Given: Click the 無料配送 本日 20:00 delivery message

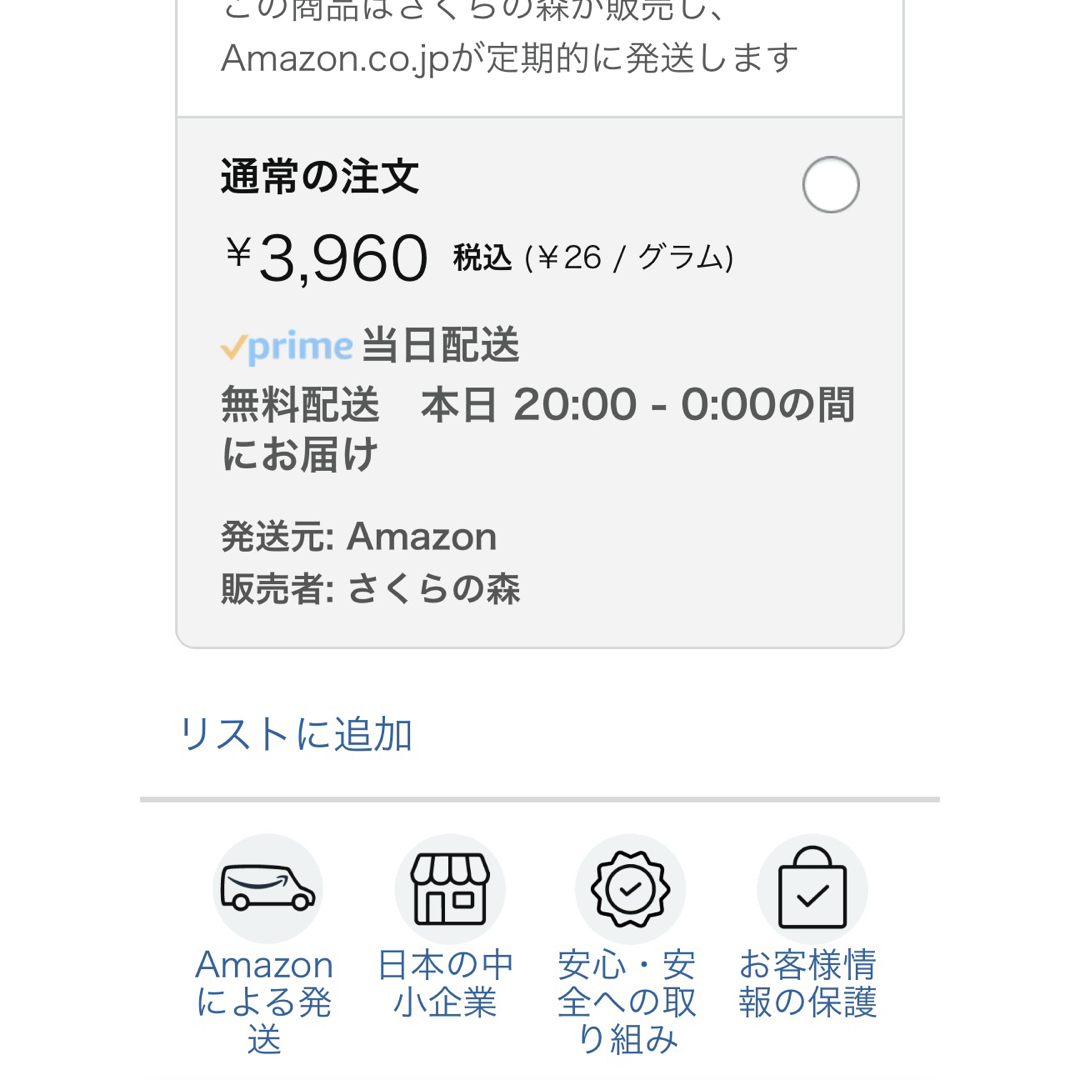Looking at the screenshot, I should (x=538, y=428).
